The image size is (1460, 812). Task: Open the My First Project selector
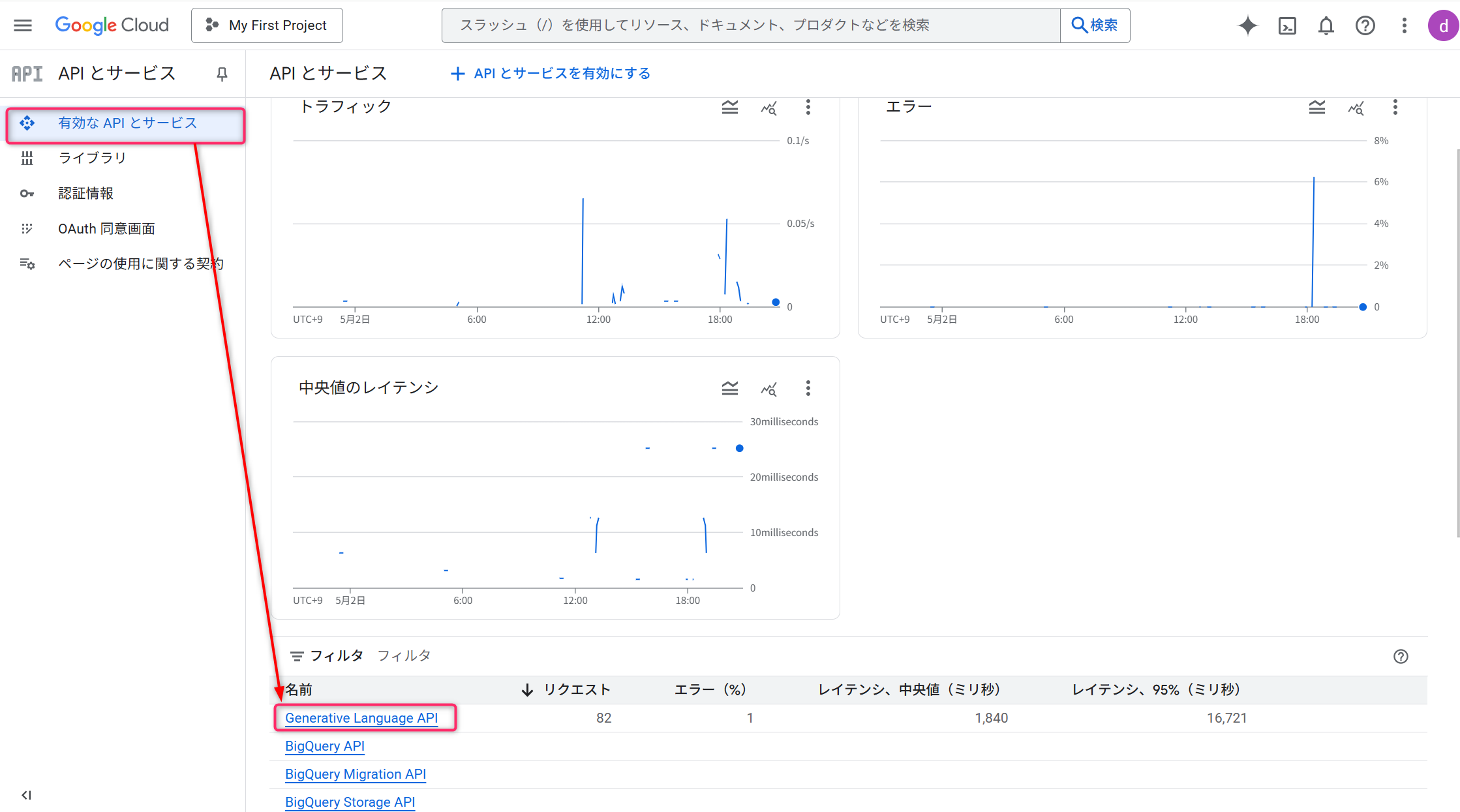click(x=267, y=25)
